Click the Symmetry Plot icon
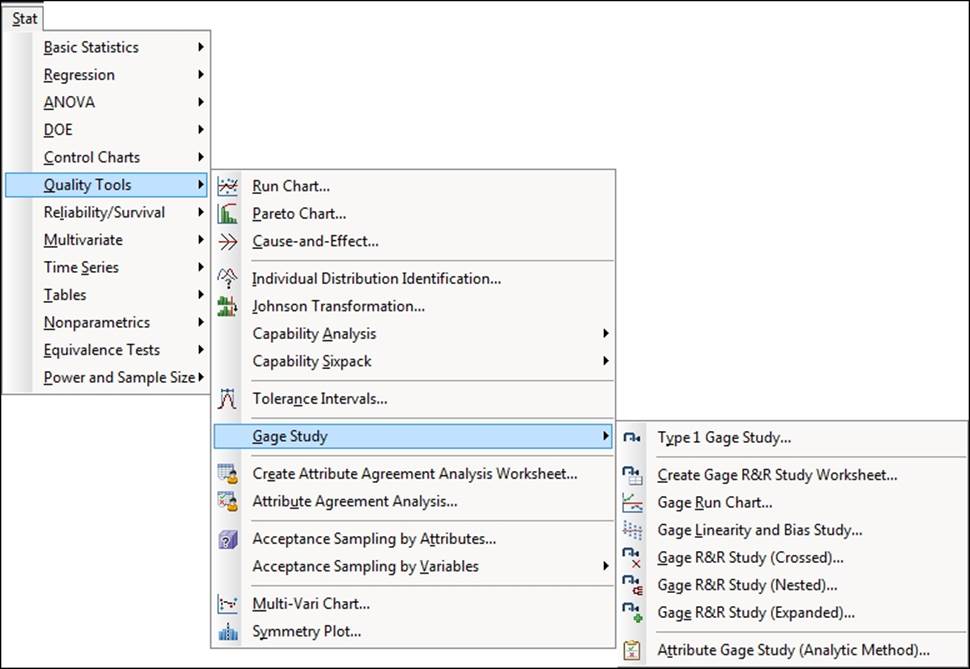Viewport: 970px width, 669px height. 228,631
